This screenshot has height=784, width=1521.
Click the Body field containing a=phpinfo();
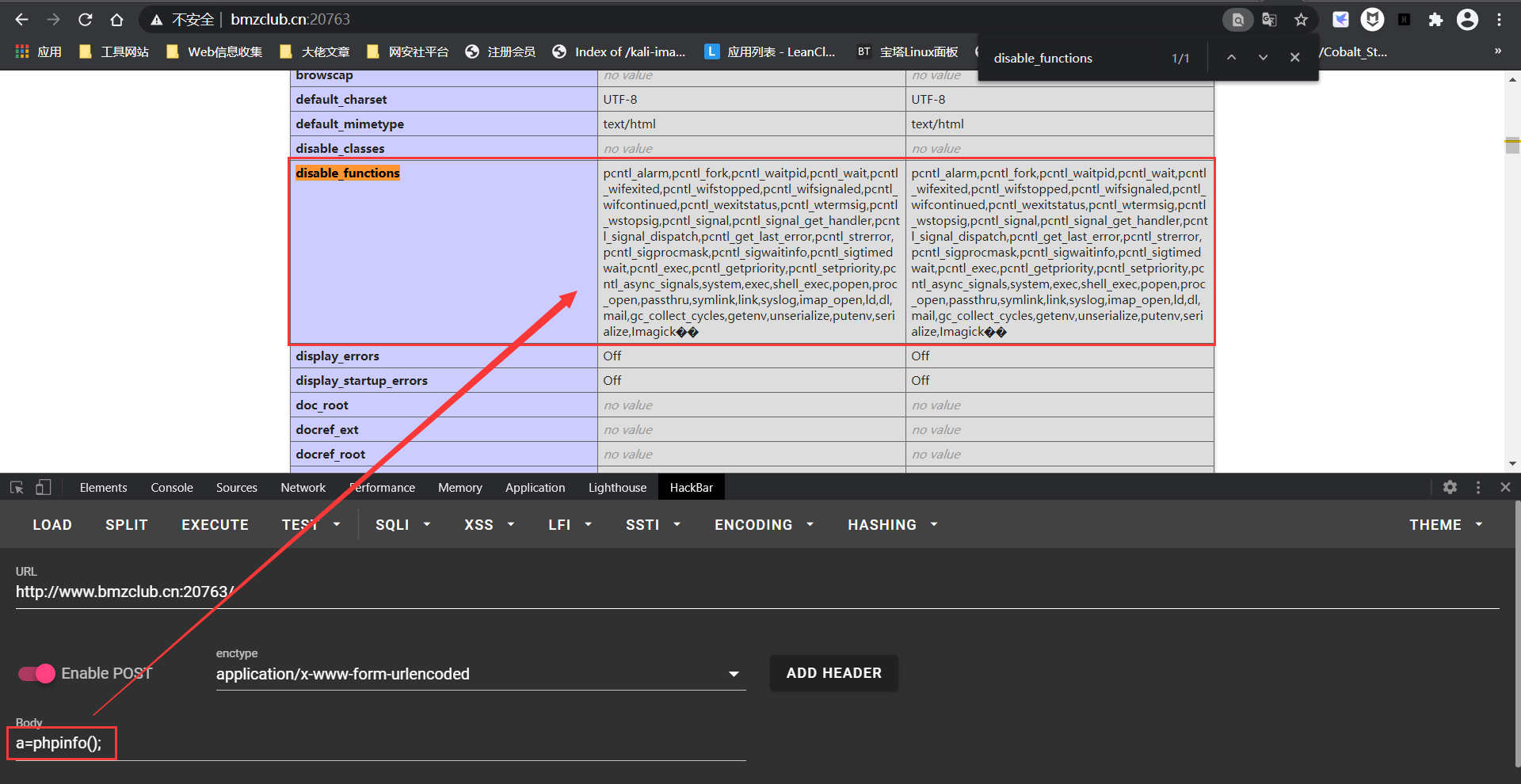point(380,743)
